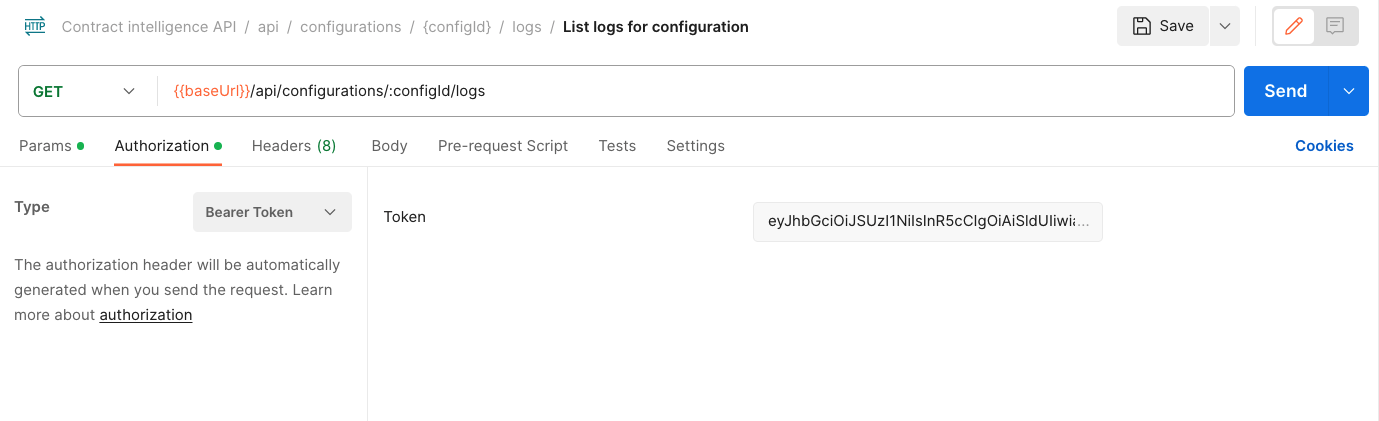This screenshot has width=1379, height=421.
Task: Click the Token value field
Action: pos(927,222)
